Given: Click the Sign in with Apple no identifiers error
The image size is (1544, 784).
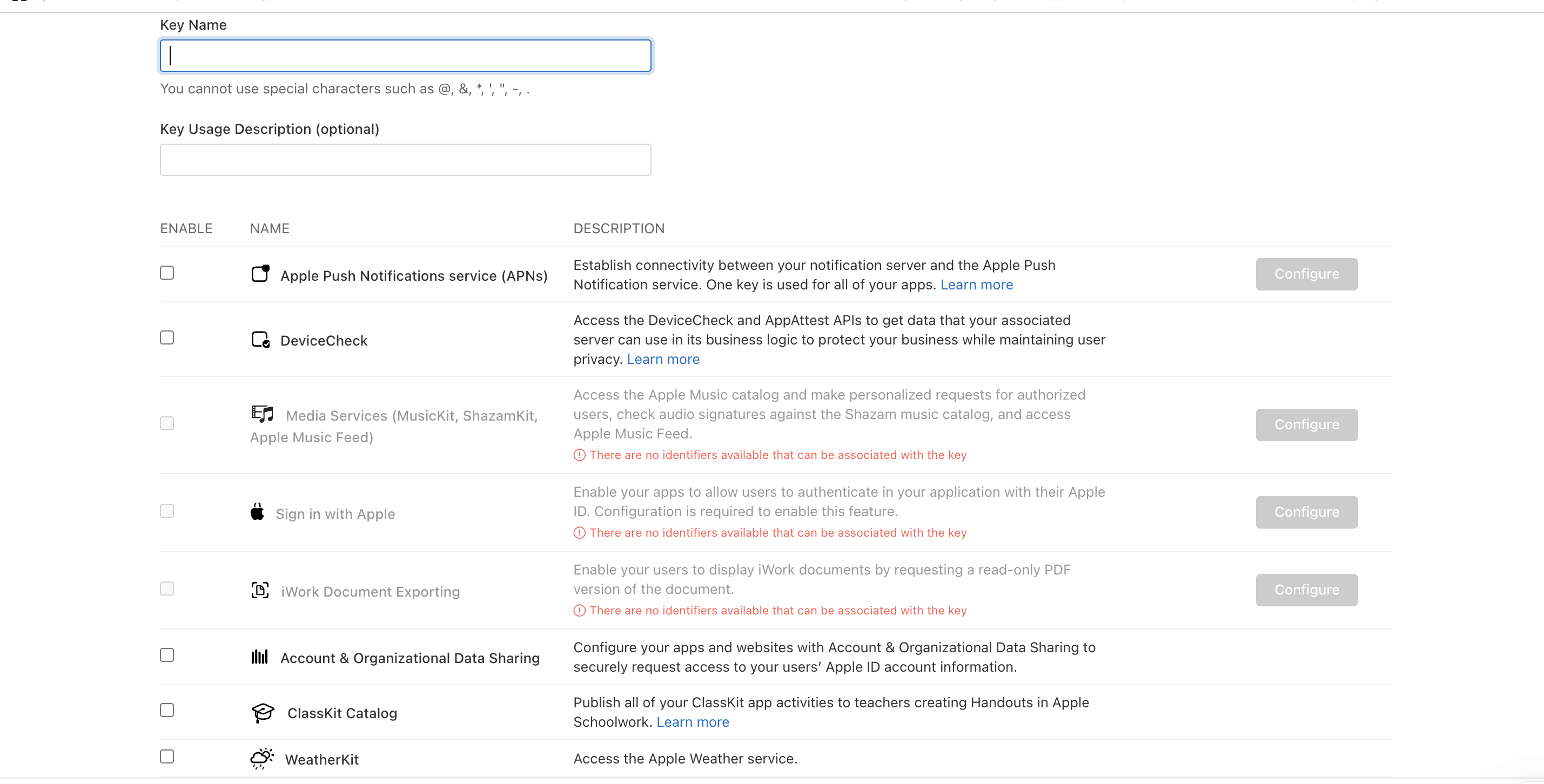Looking at the screenshot, I should 778,533.
